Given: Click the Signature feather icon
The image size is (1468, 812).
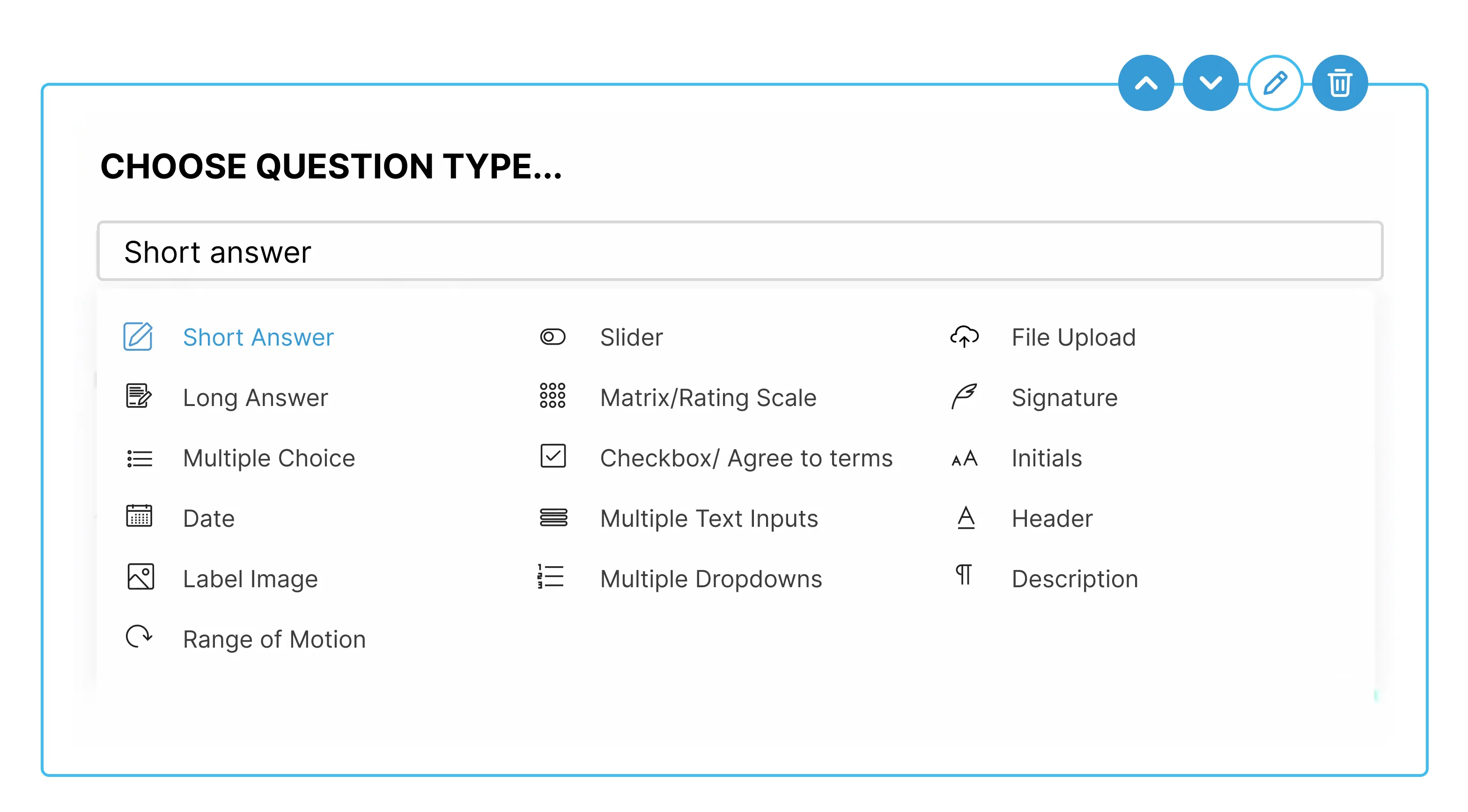Looking at the screenshot, I should click(x=964, y=397).
